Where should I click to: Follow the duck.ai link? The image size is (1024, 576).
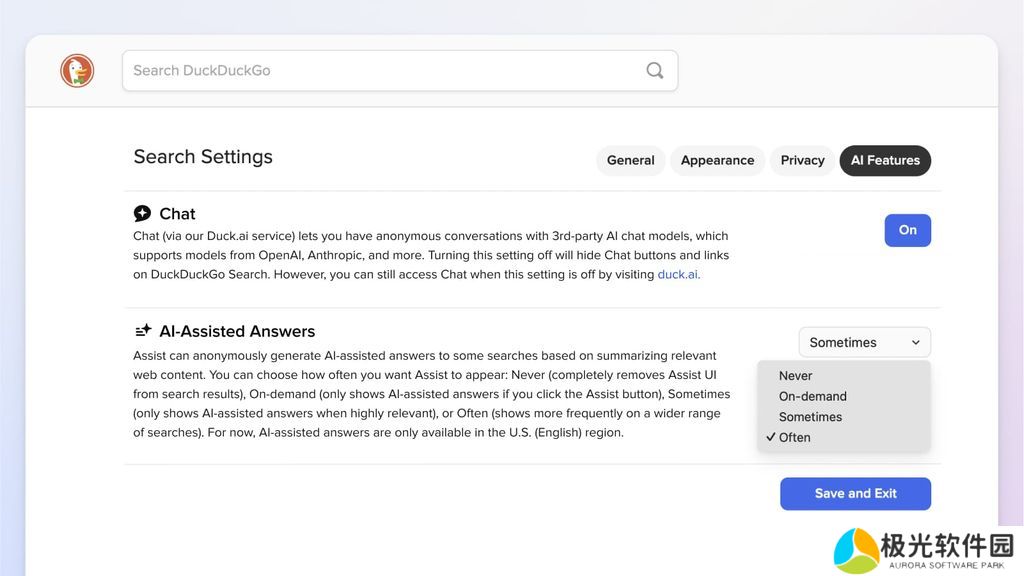point(678,274)
